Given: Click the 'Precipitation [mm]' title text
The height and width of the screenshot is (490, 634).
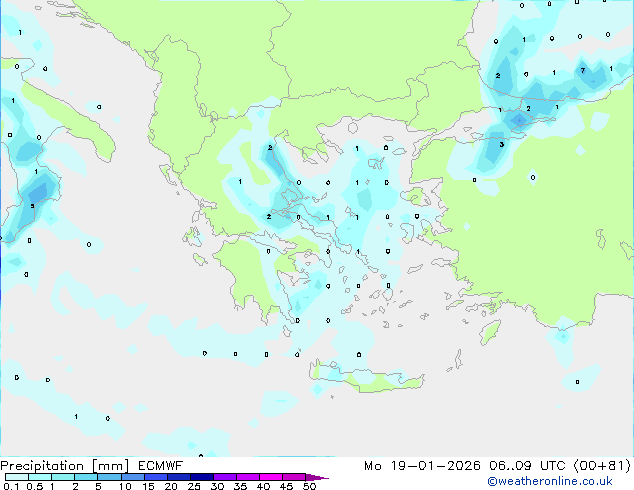Looking at the screenshot, I should (64, 466).
